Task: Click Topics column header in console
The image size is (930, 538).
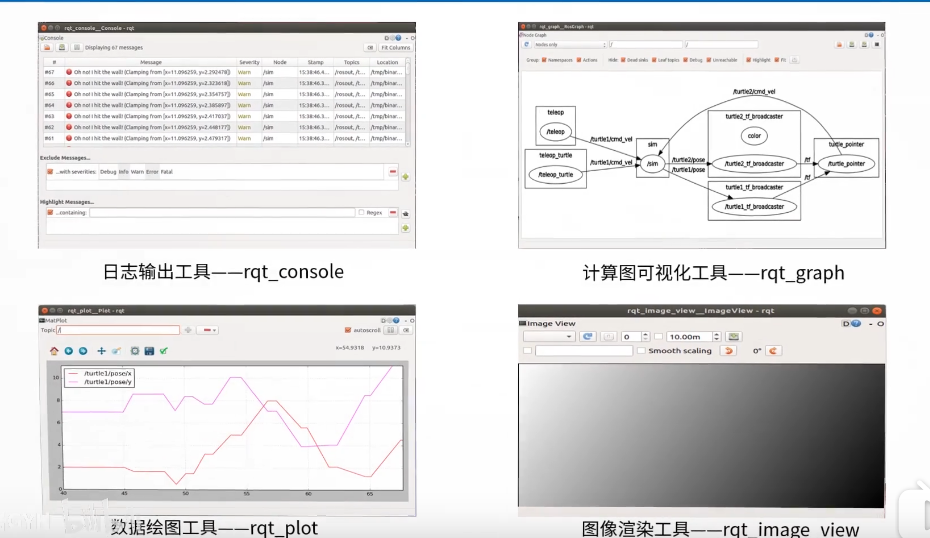Action: 352,62
